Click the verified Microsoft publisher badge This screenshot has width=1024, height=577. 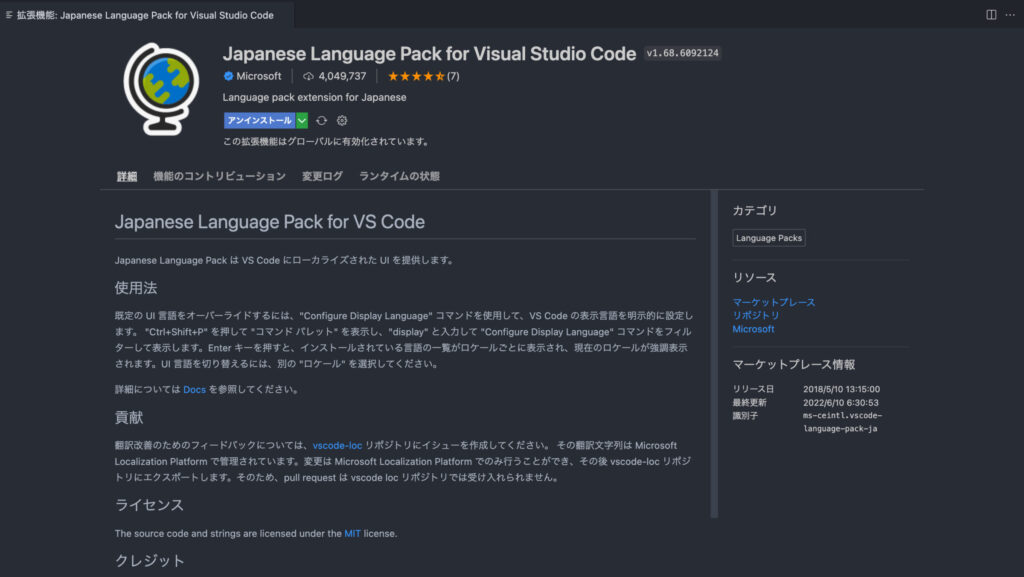point(229,76)
